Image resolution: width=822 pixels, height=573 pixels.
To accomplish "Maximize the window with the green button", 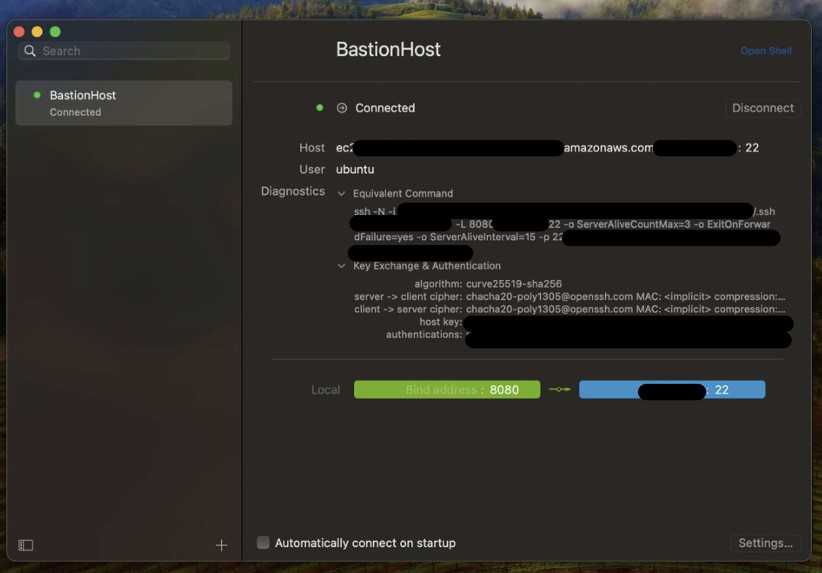I will (x=55, y=32).
